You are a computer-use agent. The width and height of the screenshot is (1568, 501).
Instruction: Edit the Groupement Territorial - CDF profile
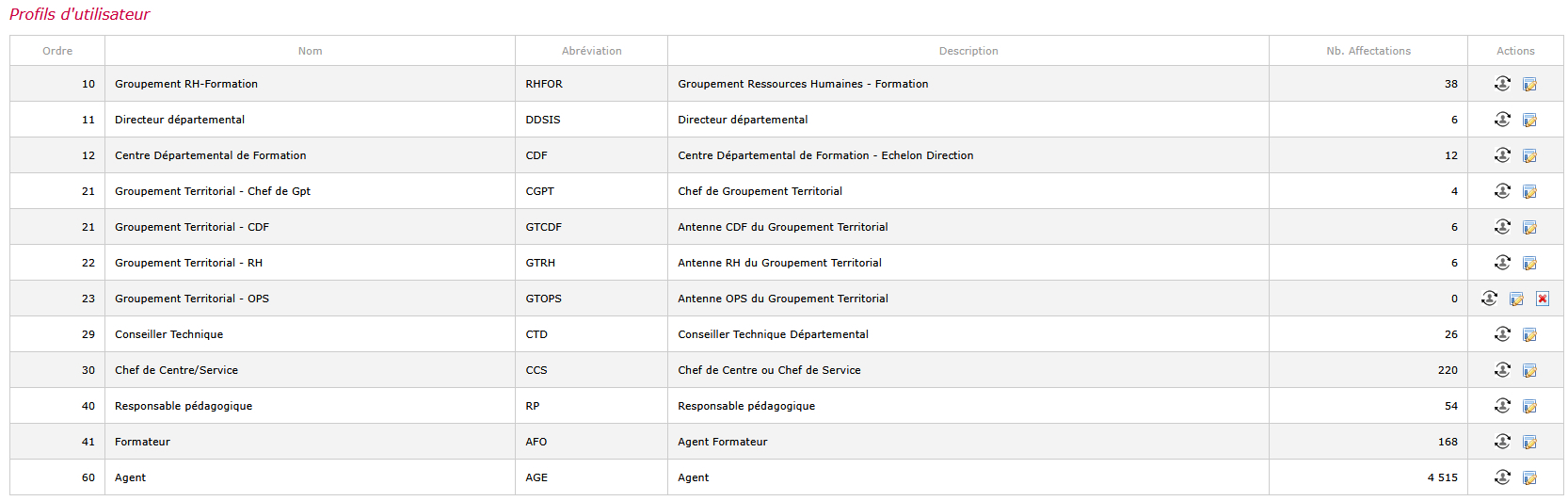[x=1529, y=227]
